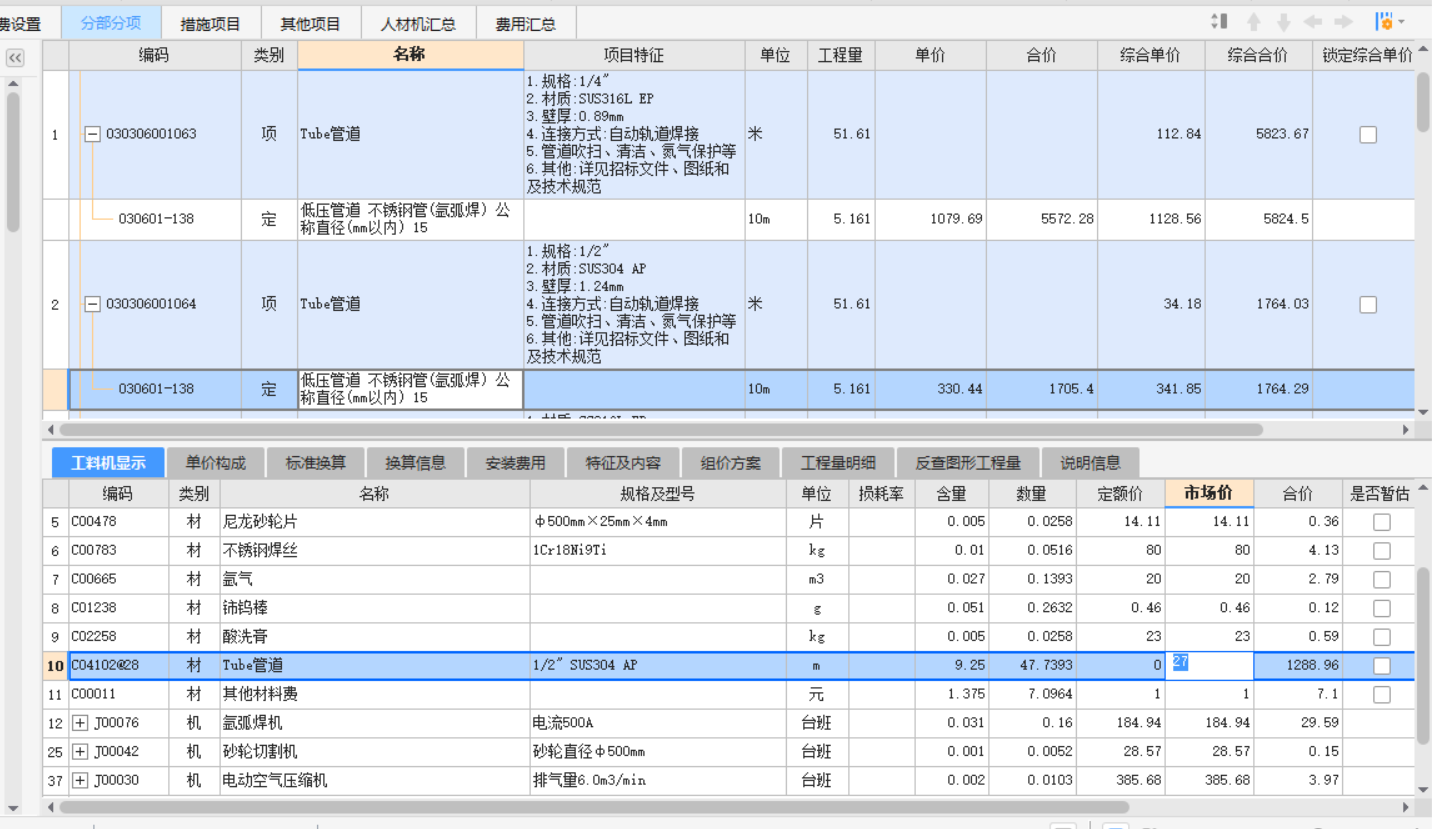
Task: Click 项目特征 column header
Action: point(634,55)
